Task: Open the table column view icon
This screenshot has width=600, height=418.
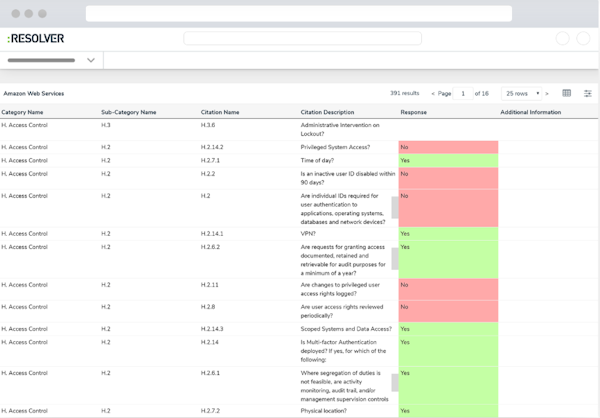Action: coord(566,93)
